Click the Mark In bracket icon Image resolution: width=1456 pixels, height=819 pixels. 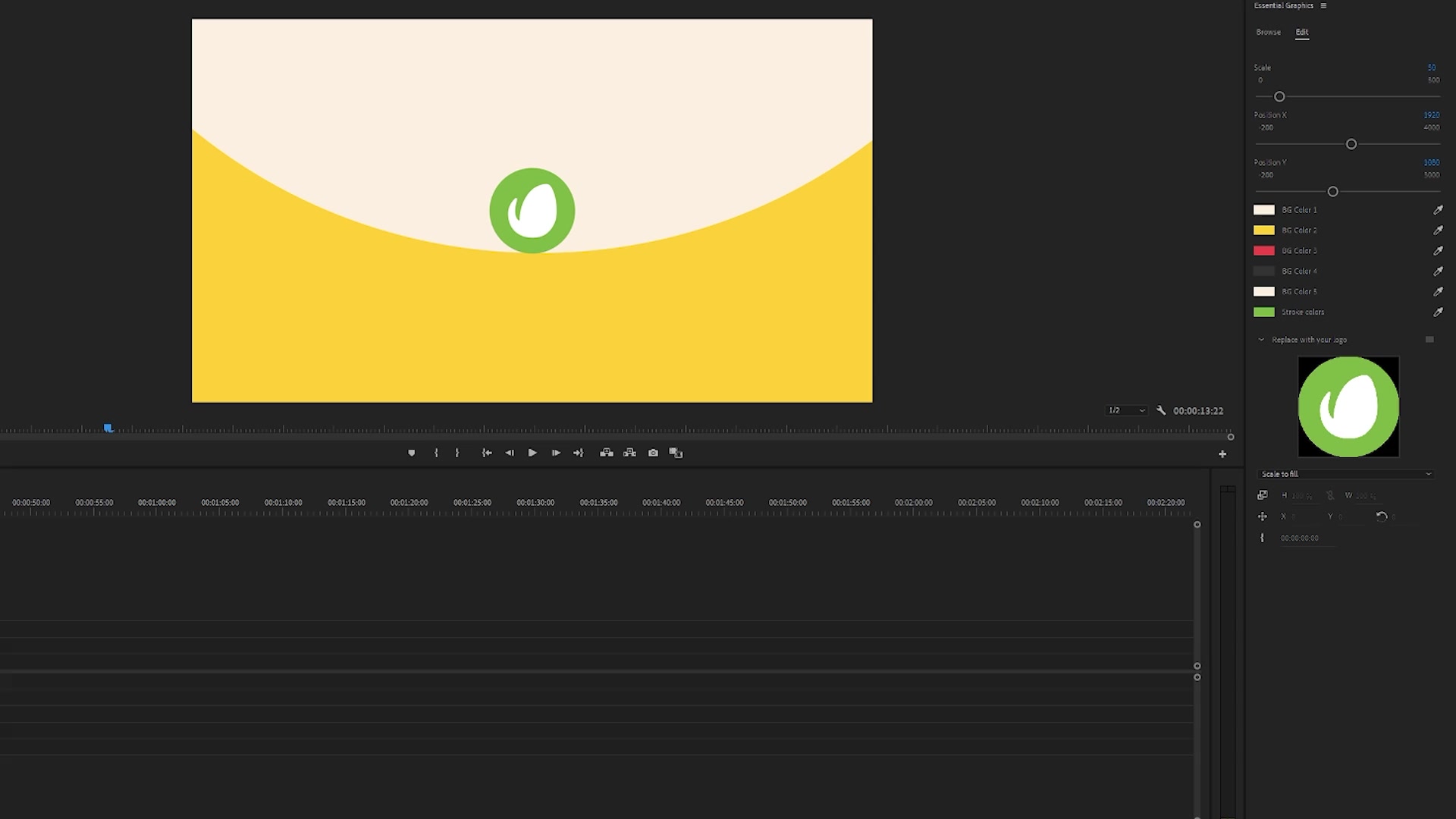point(436,453)
